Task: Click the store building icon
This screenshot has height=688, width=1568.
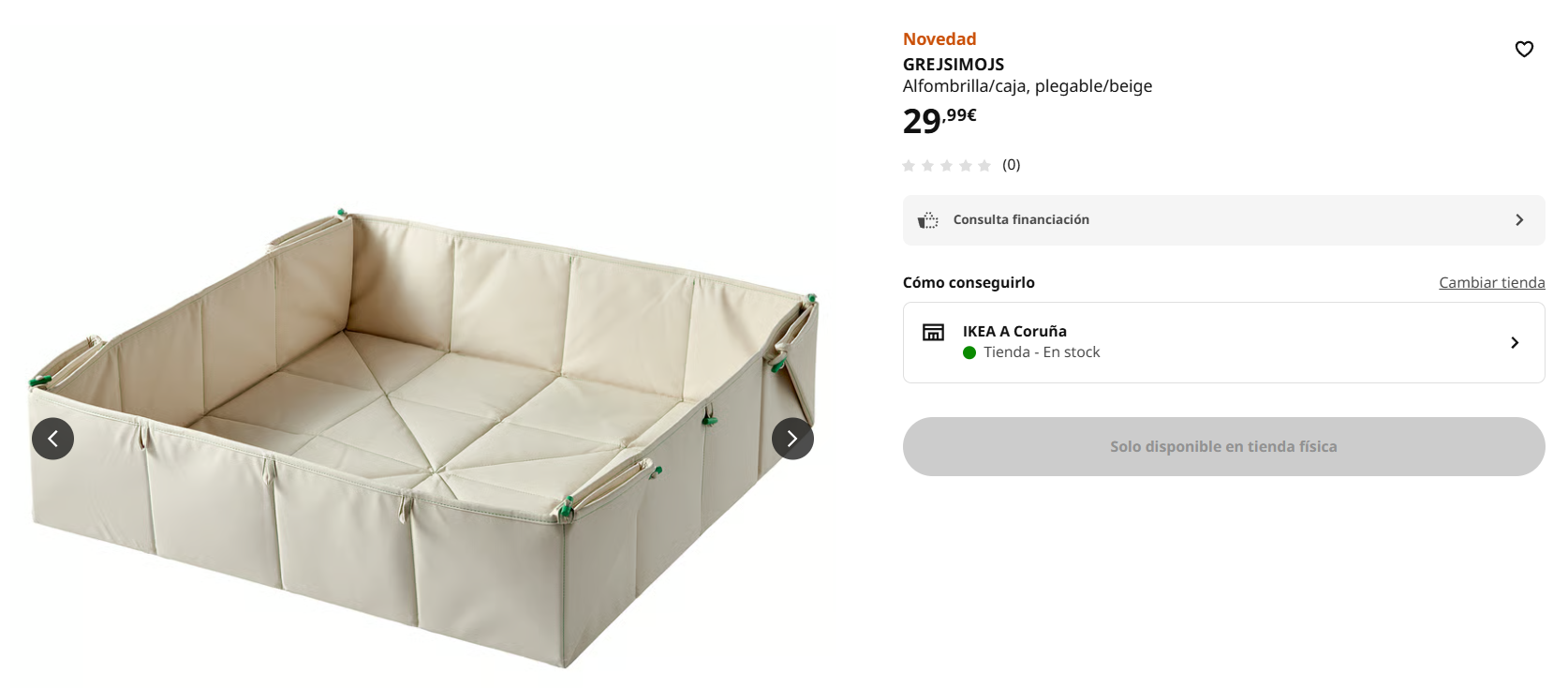Action: pos(933,333)
